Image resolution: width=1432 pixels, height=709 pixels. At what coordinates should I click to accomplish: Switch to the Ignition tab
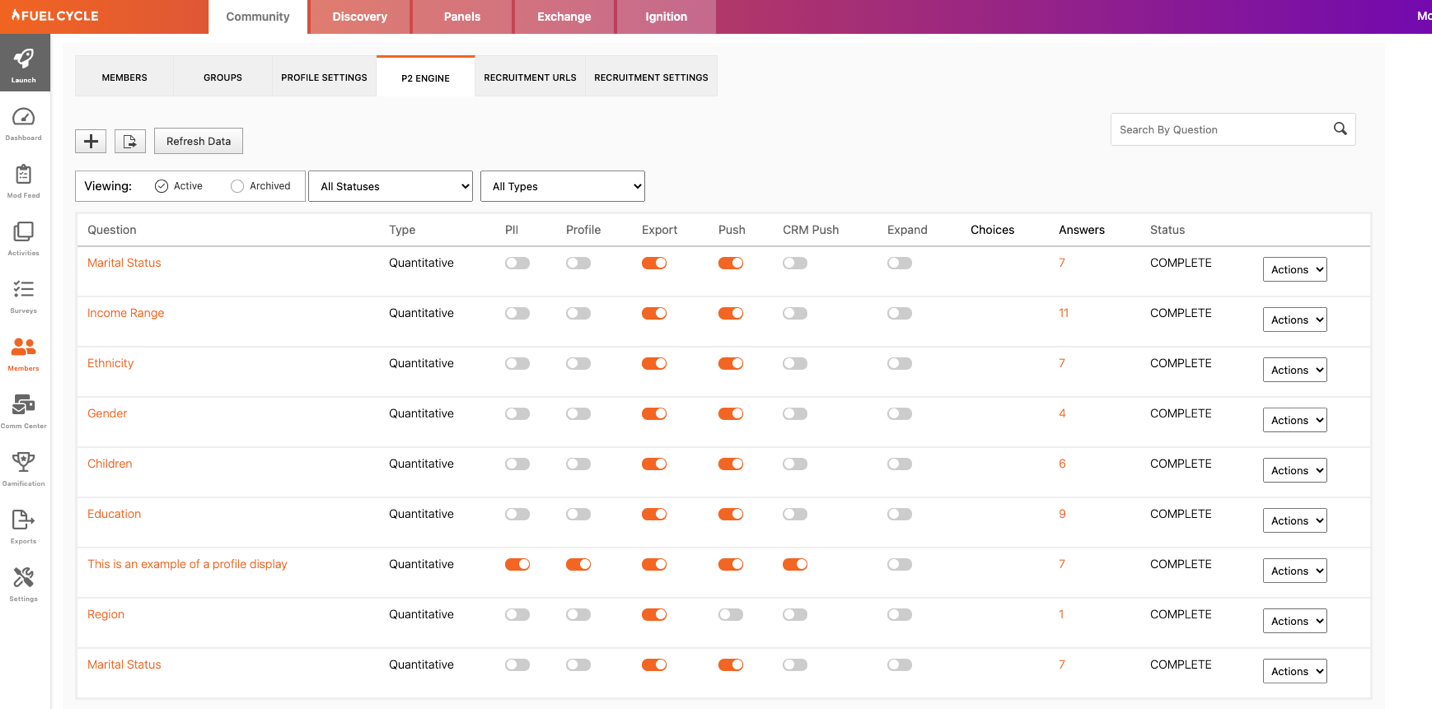[x=666, y=17]
